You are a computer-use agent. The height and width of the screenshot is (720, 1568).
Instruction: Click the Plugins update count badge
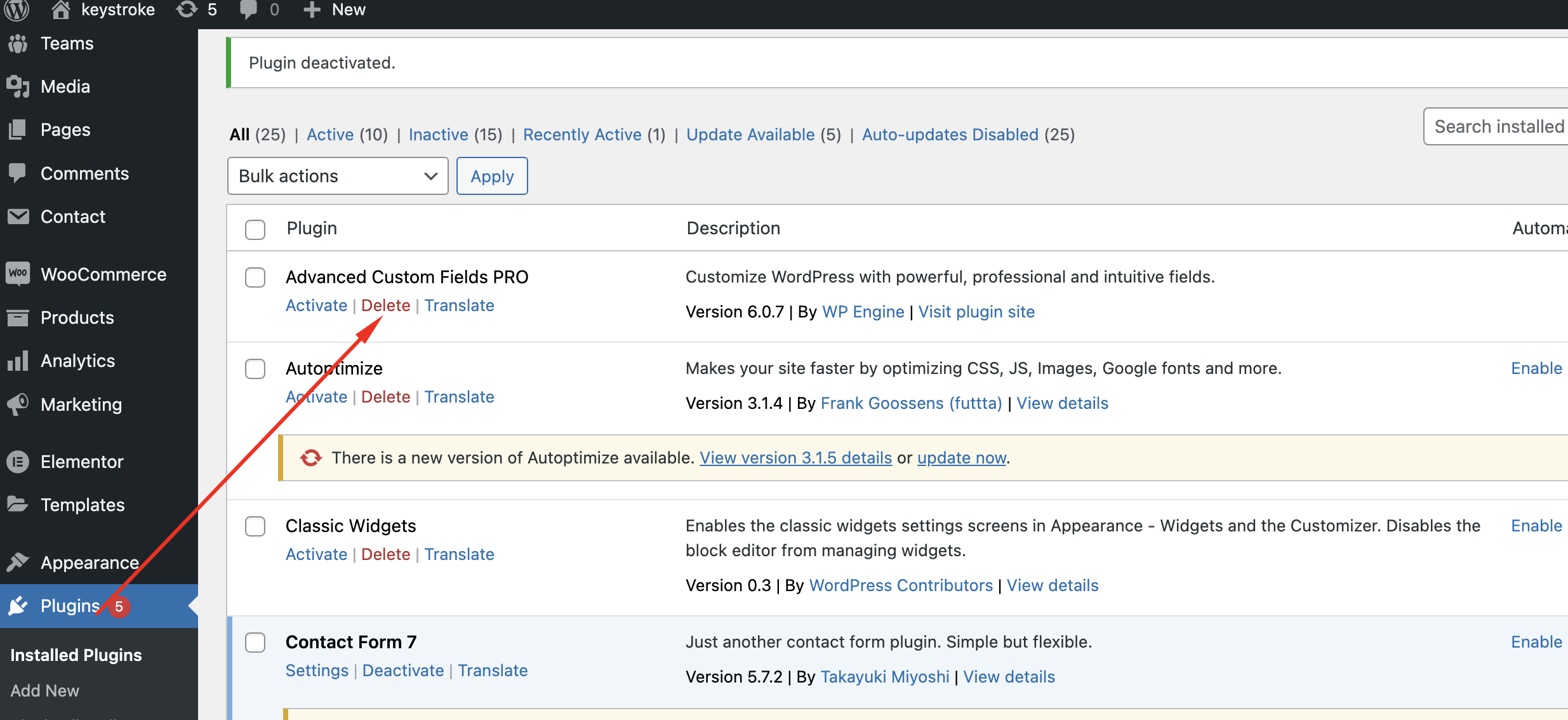point(119,606)
